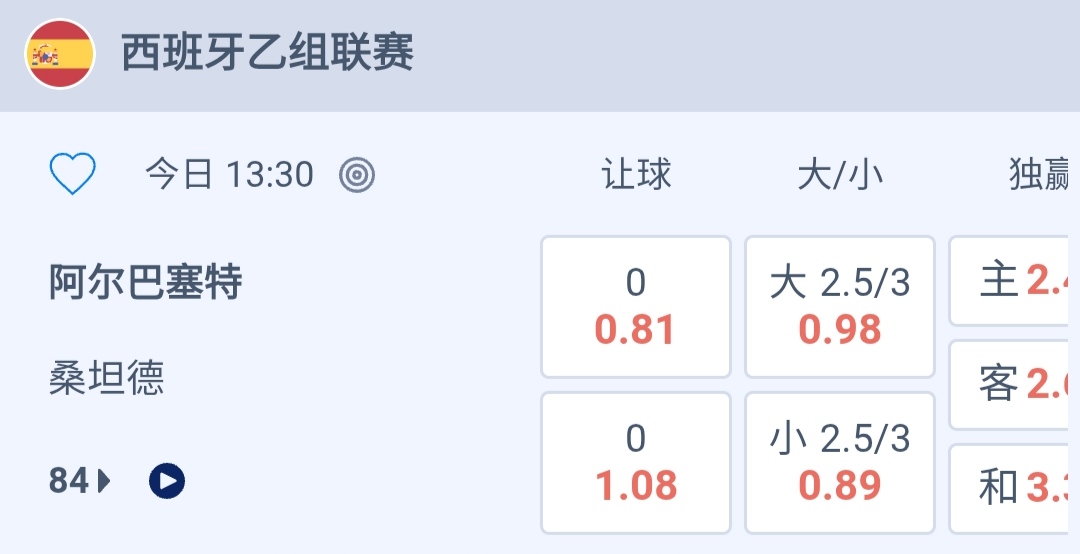Click the 84 markets count number
The width and height of the screenshot is (1080, 554).
[69, 481]
